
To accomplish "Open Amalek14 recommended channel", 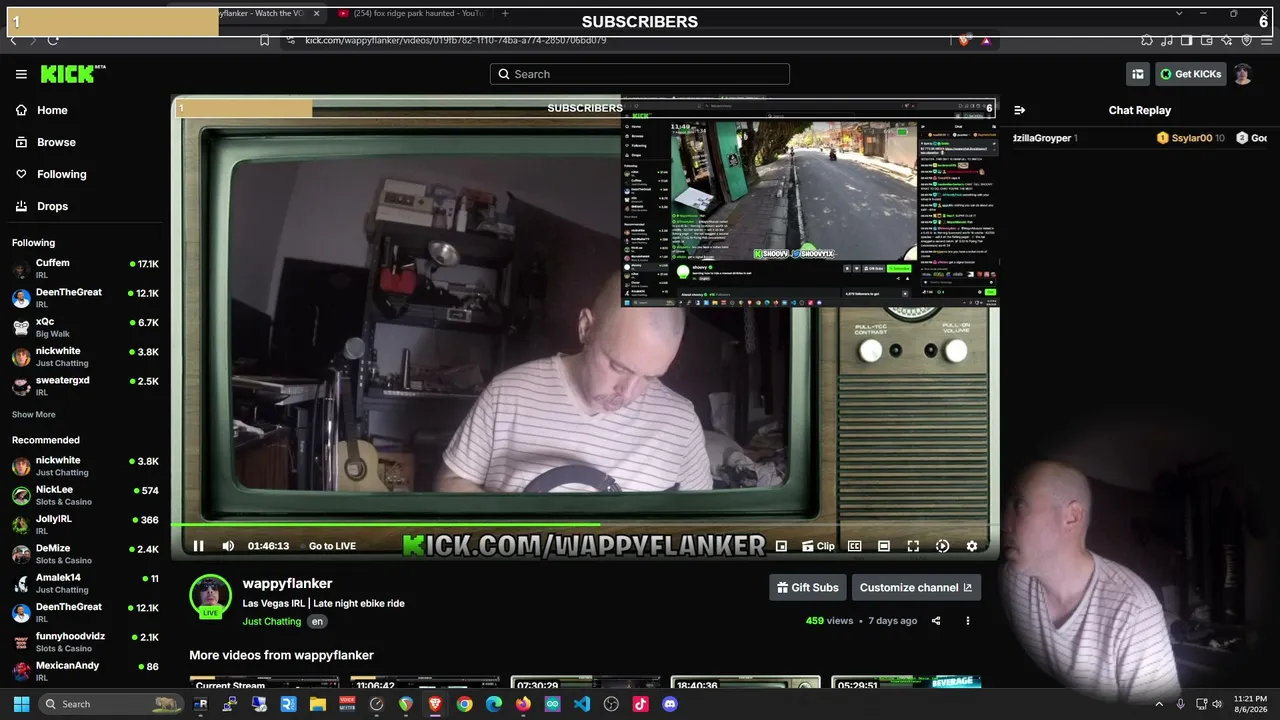I will pyautogui.click(x=85, y=583).
